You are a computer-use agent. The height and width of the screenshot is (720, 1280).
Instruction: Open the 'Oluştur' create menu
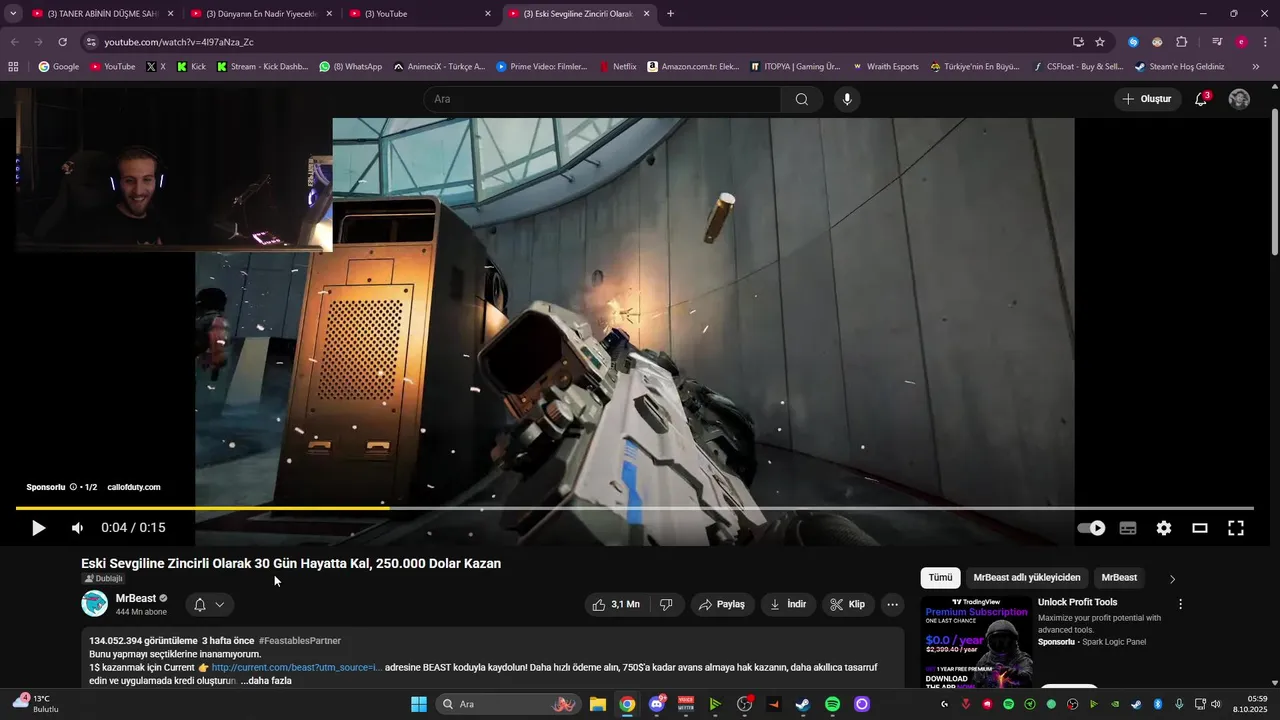[x=1147, y=99]
